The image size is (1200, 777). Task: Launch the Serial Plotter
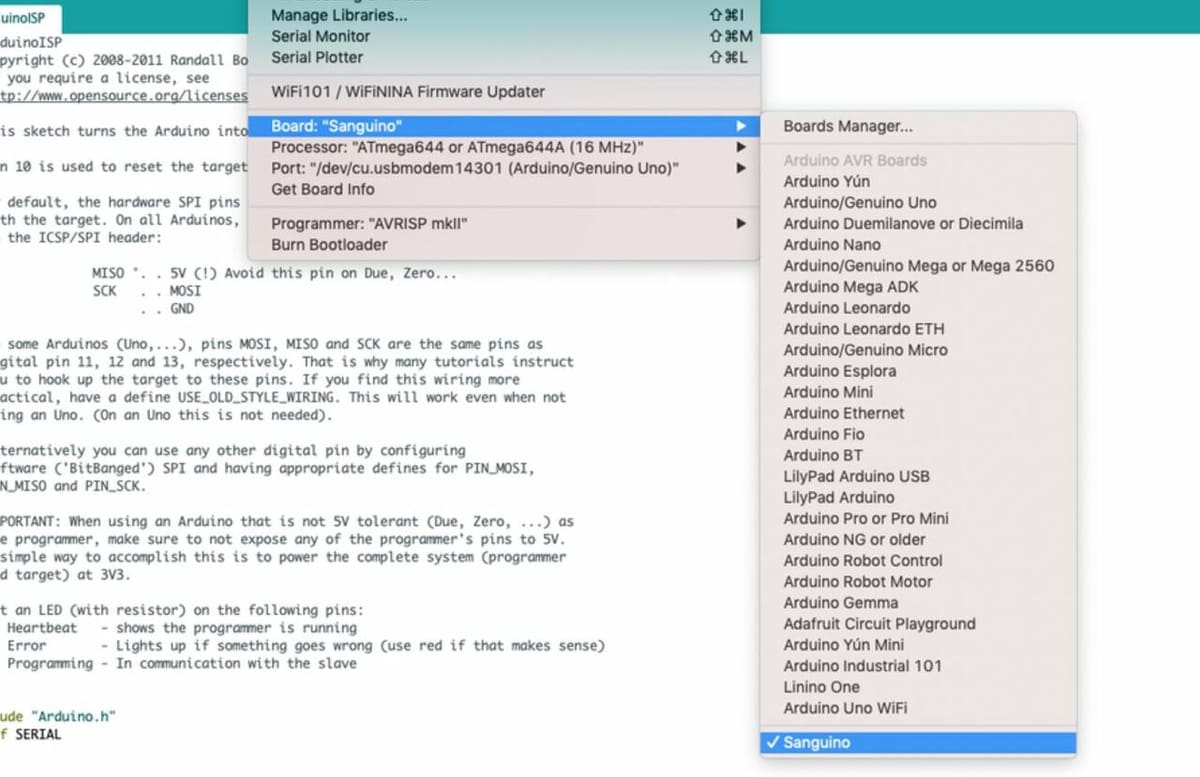click(504, 57)
